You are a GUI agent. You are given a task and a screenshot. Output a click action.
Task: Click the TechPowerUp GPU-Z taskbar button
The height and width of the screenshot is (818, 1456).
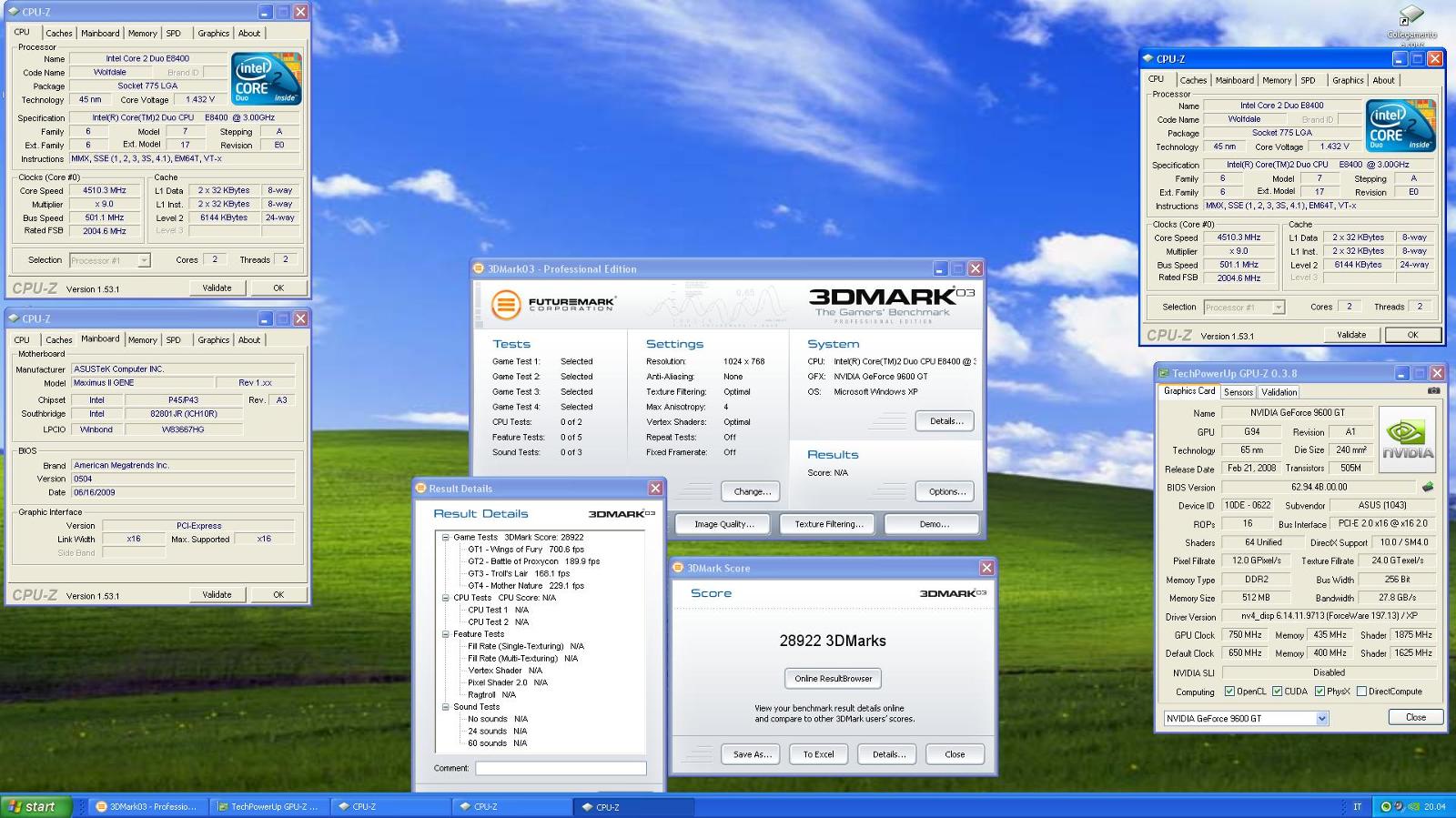pos(268,806)
